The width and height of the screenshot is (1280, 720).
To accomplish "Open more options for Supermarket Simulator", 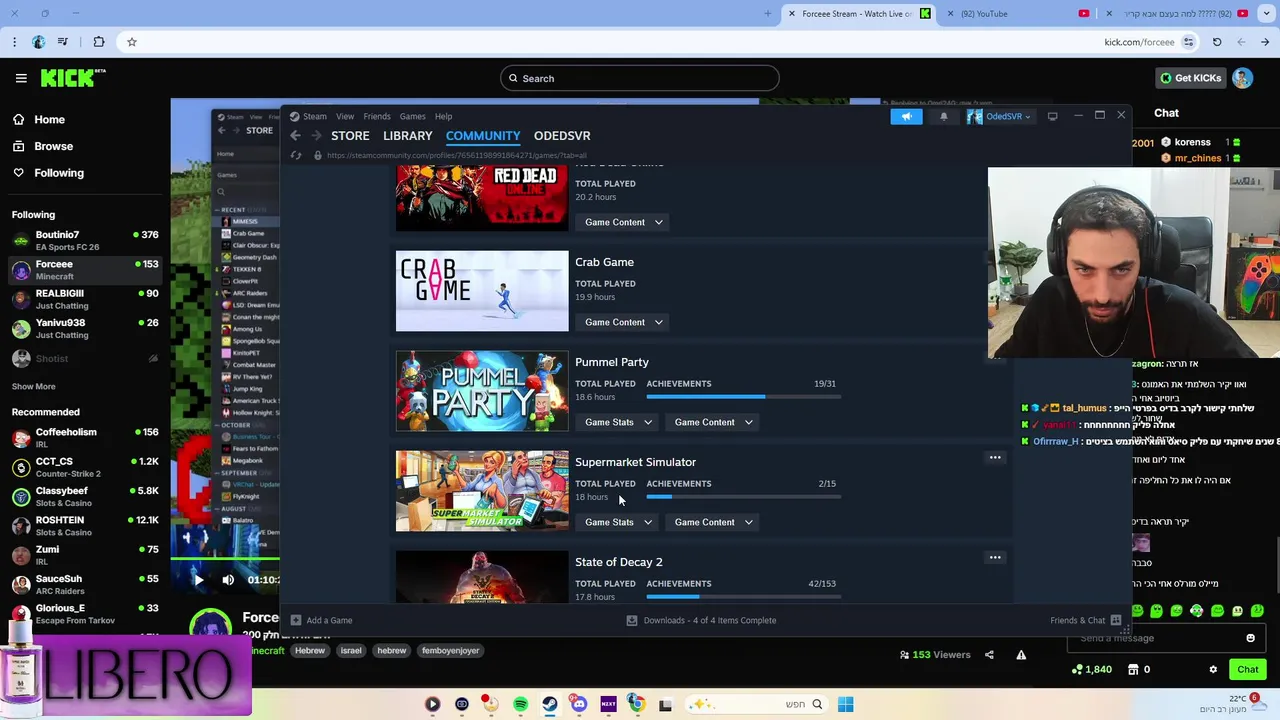I will click(x=995, y=458).
